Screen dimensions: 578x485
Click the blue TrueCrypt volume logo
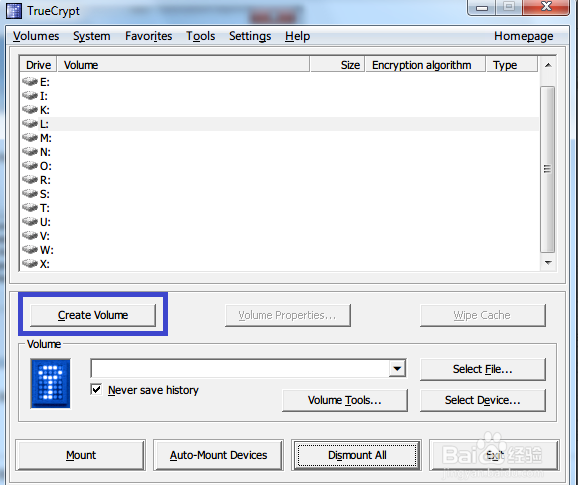point(51,383)
